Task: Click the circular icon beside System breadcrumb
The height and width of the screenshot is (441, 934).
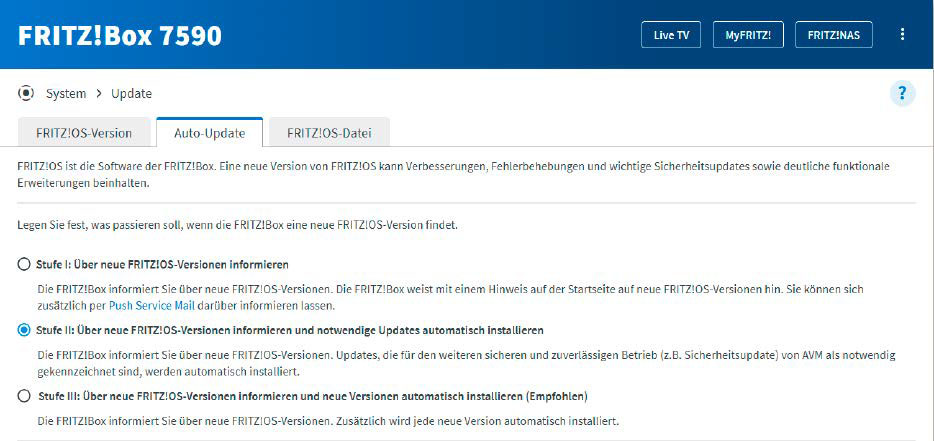Action: click(x=26, y=94)
